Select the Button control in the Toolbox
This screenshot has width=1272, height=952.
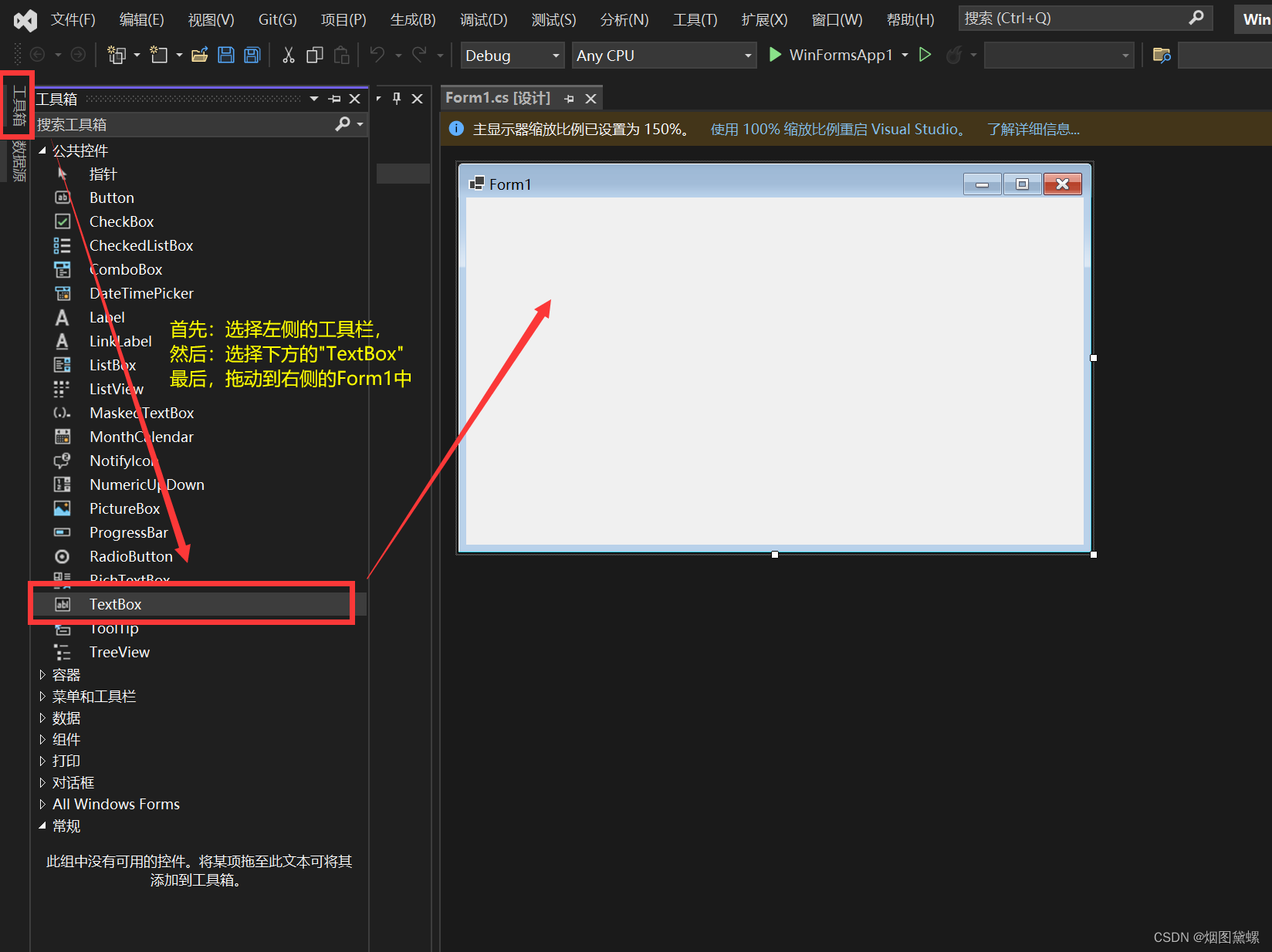pyautogui.click(x=111, y=197)
